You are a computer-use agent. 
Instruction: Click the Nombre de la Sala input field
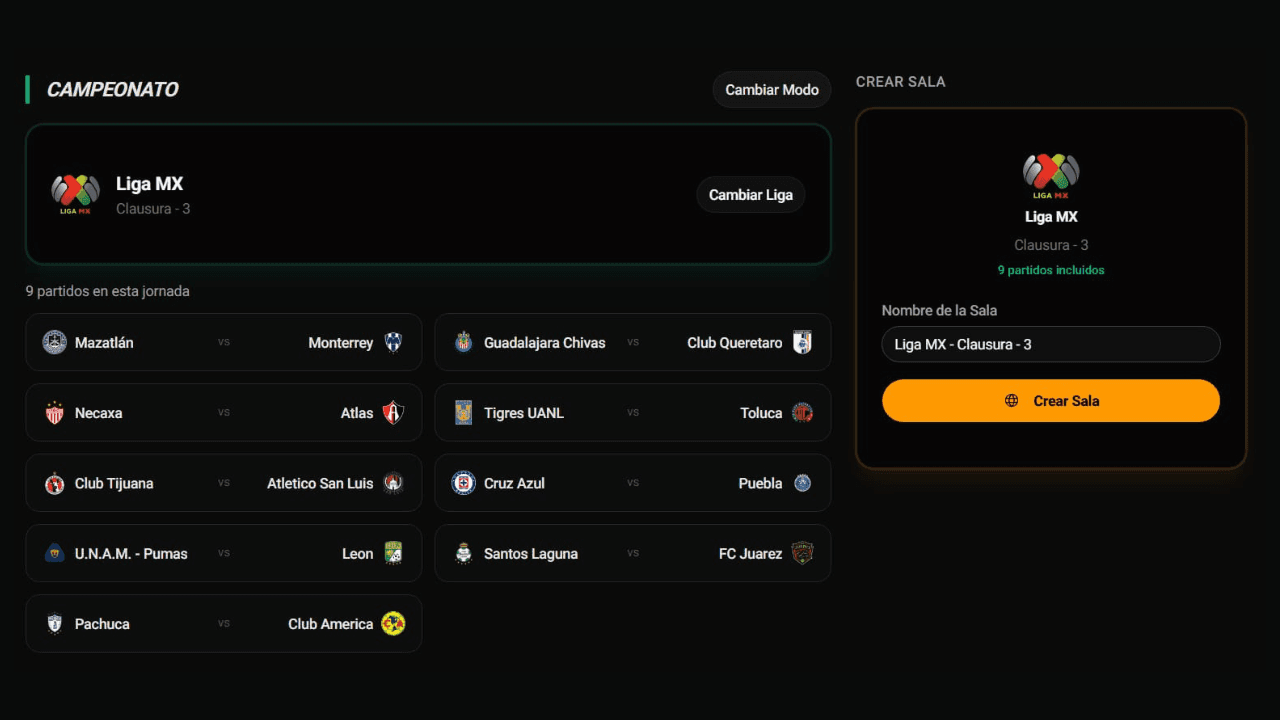click(x=1051, y=344)
